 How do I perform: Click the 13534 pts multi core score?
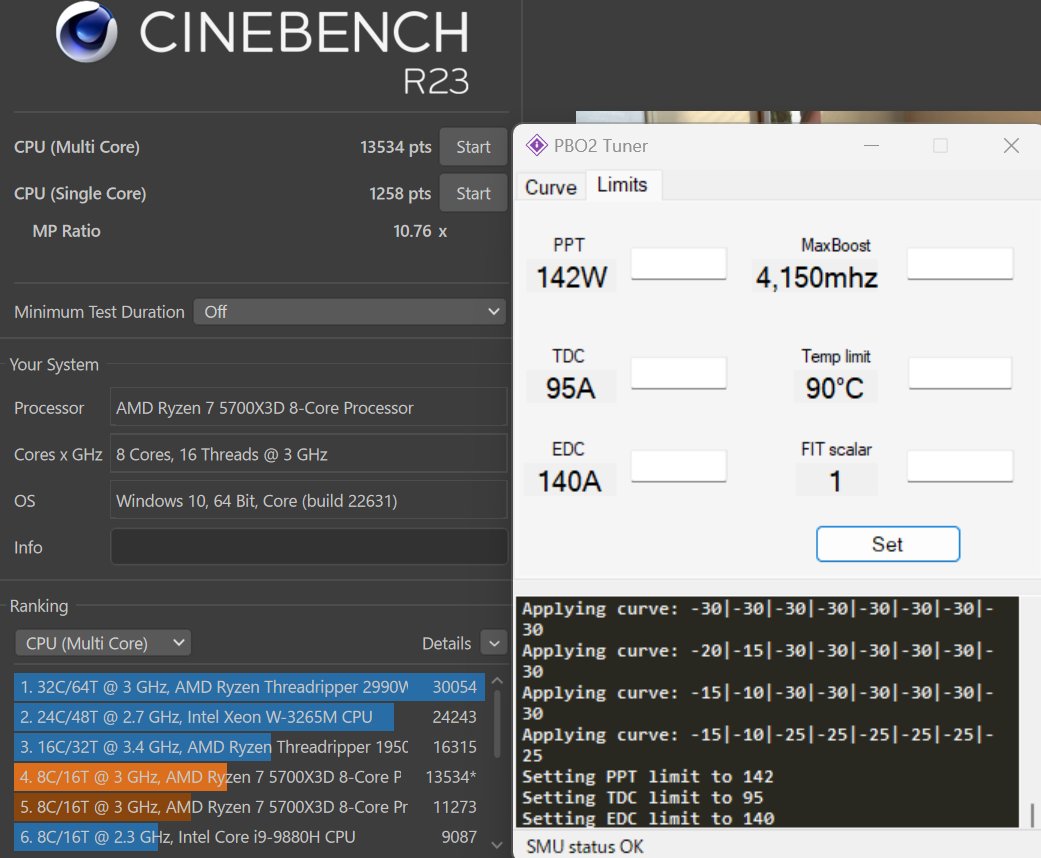(396, 147)
